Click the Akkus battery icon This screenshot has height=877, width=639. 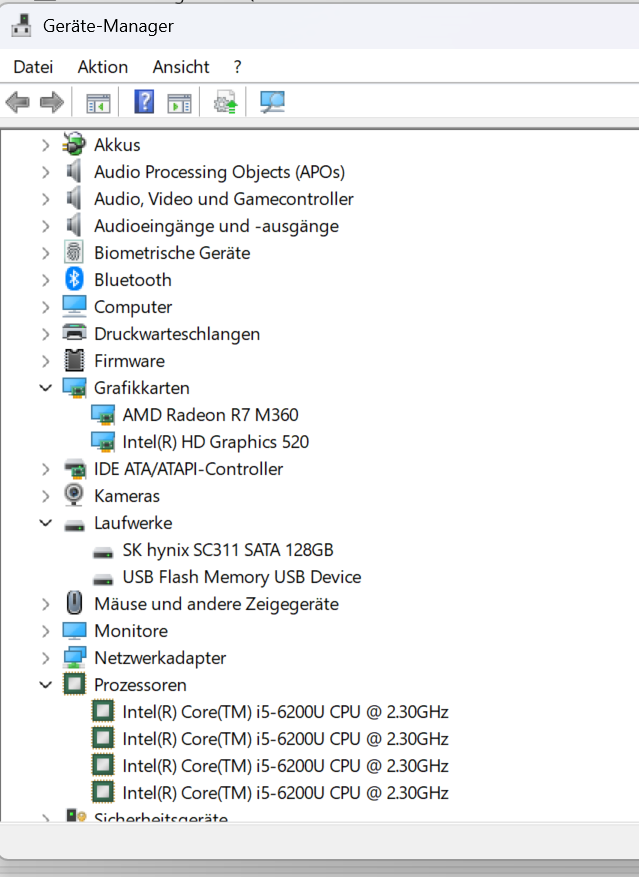click(x=74, y=144)
